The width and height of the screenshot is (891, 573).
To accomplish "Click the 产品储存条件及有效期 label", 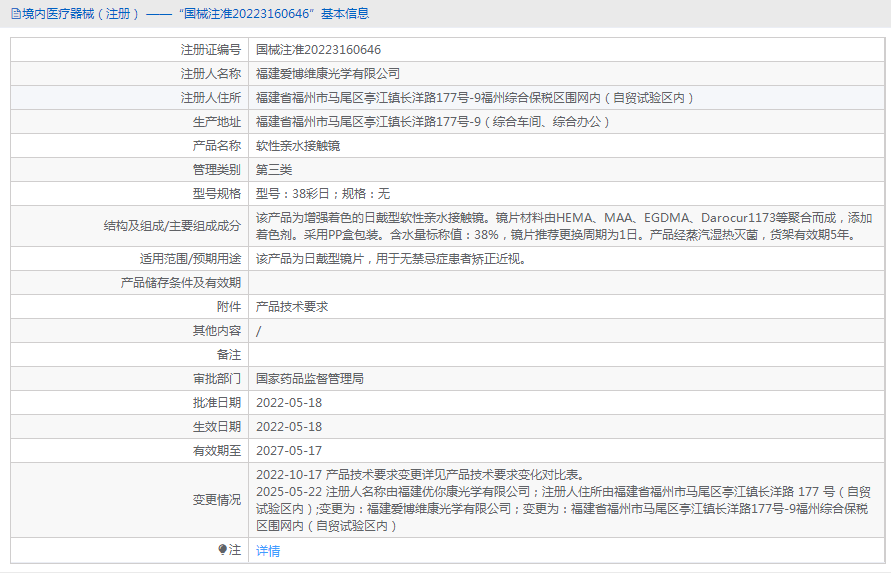I will point(181,283).
